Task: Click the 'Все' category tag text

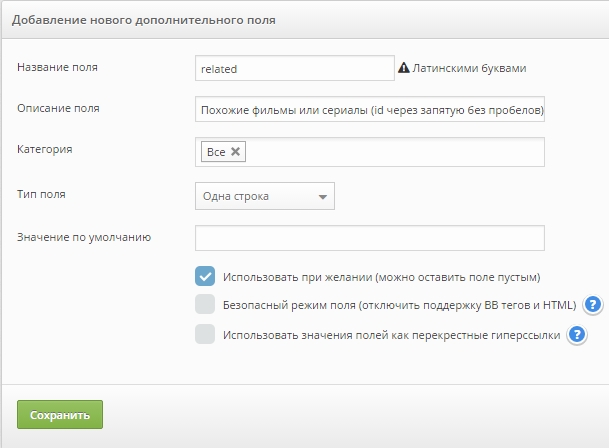Action: [x=216, y=152]
